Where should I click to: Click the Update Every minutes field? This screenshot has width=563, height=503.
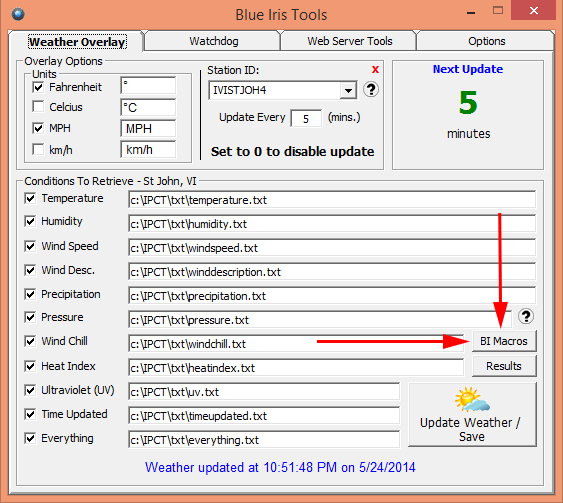click(306, 118)
